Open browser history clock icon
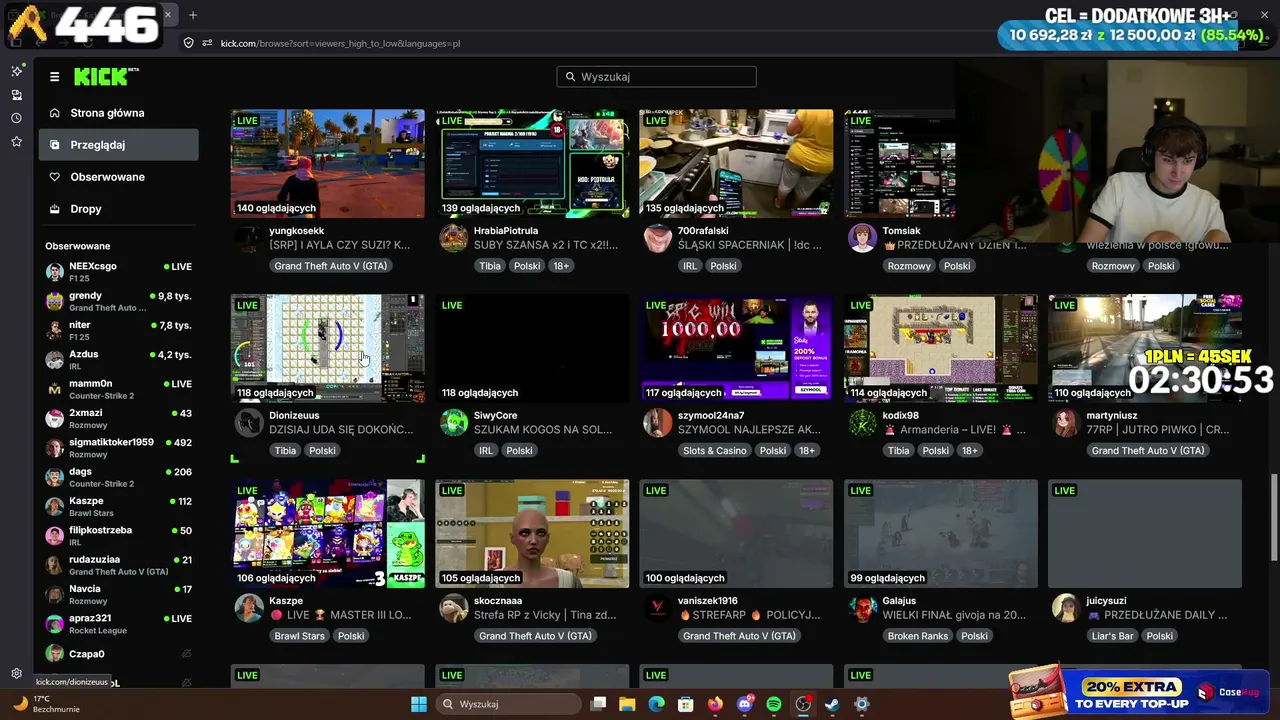This screenshot has width=1280, height=720. coord(17,118)
